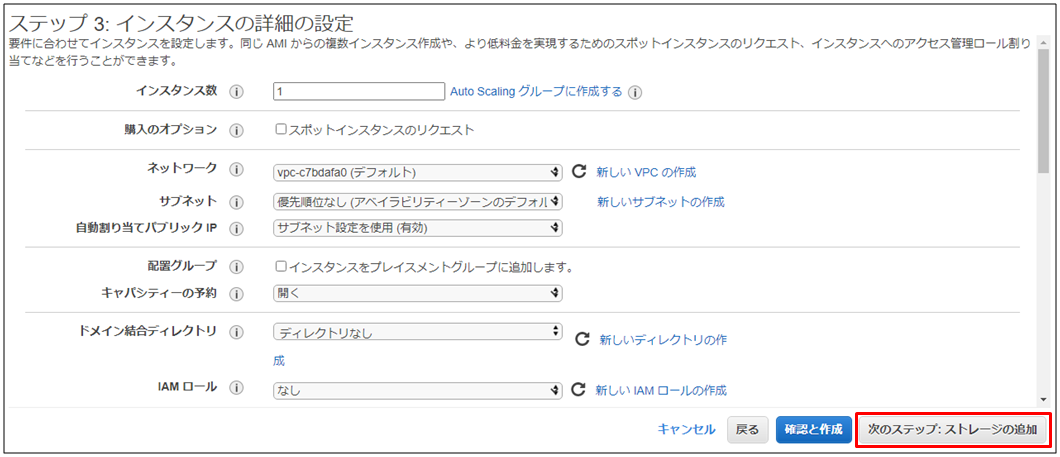Click info icon next to インスタンス数
The width and height of the screenshot is (1060, 457).
click(x=236, y=93)
